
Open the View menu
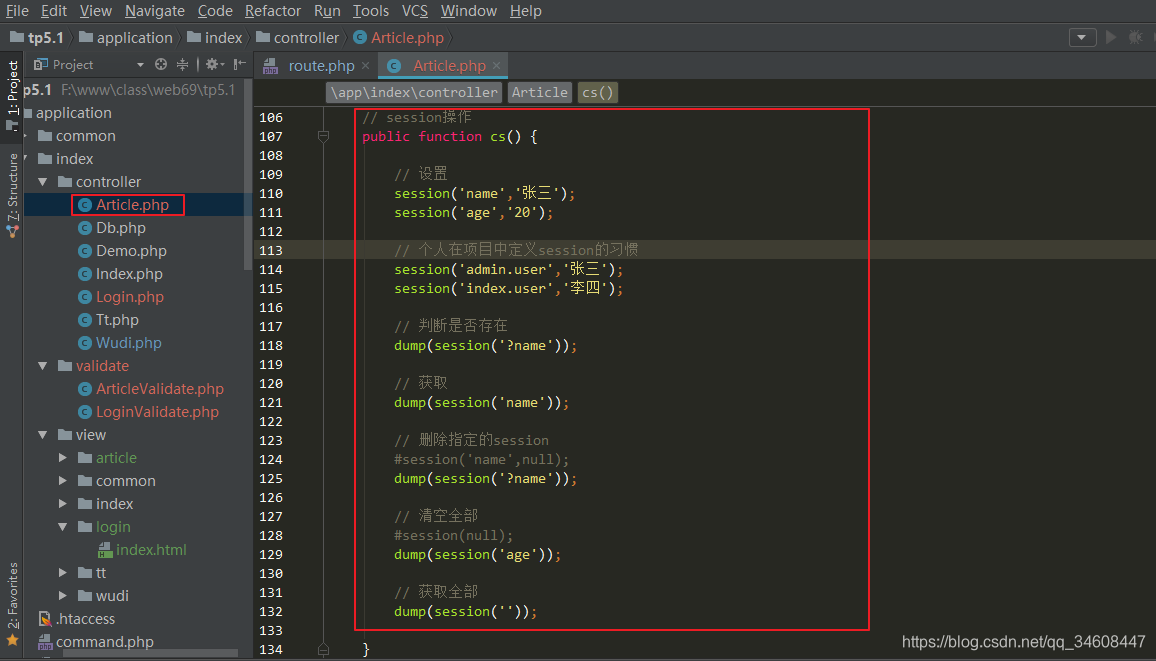96,11
